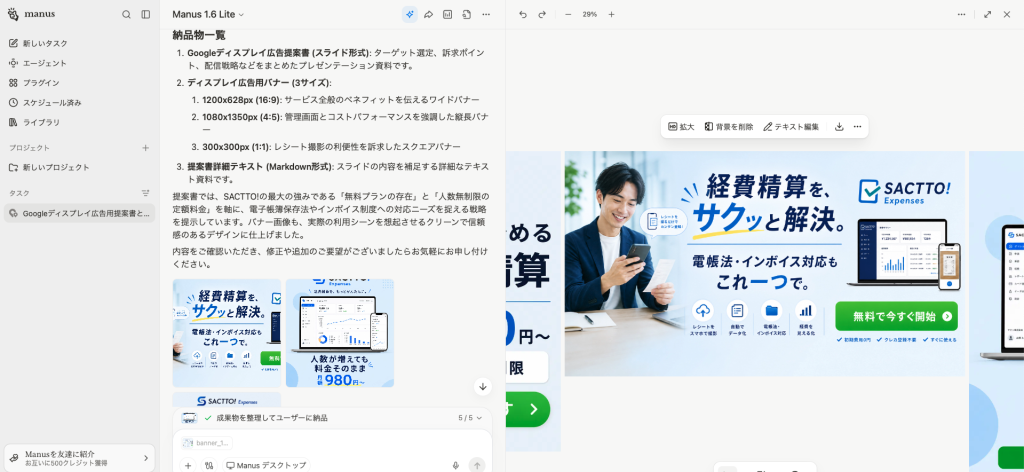
Task: Open the connectors icon in composer
Action: click(x=209, y=465)
